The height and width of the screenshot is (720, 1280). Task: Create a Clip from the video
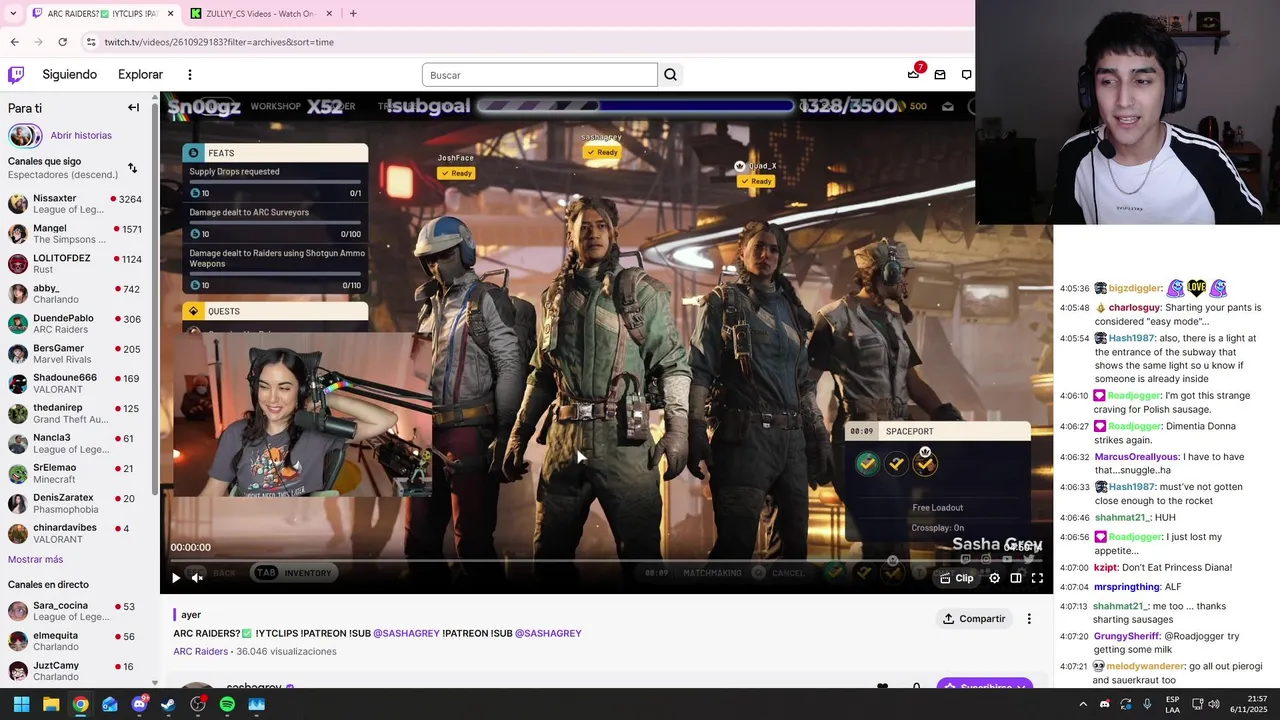tap(957, 578)
